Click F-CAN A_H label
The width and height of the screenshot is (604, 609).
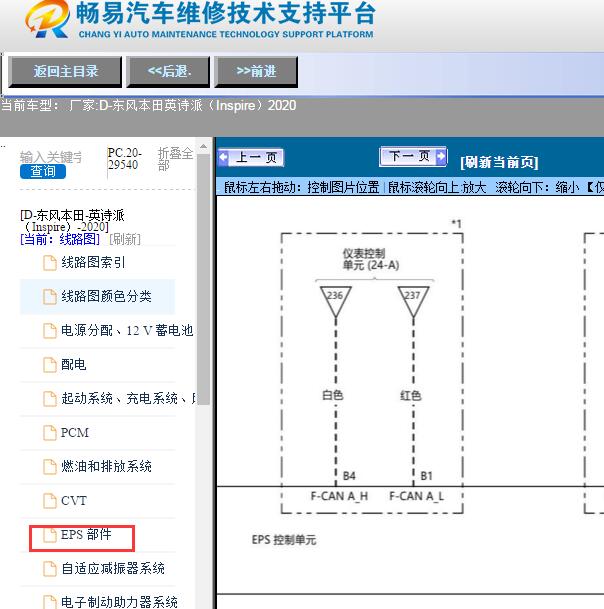(339, 496)
